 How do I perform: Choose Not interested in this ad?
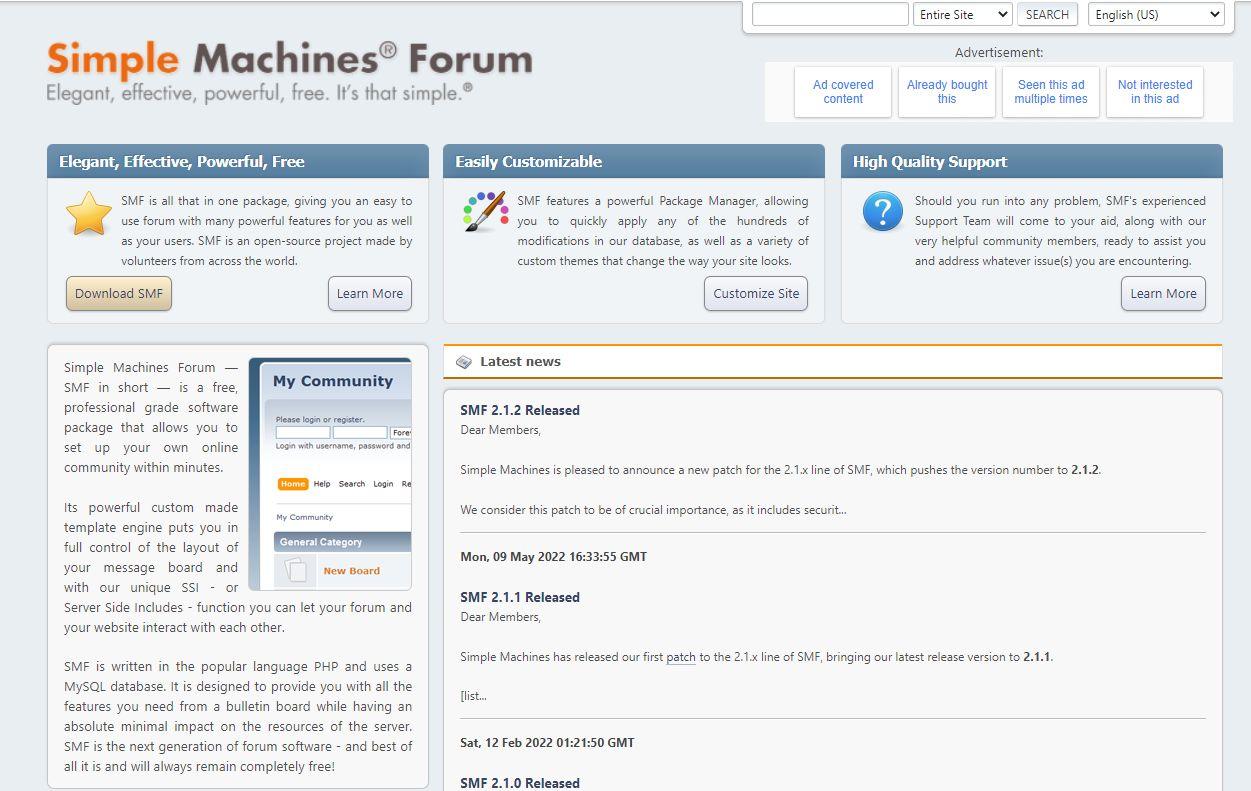pyautogui.click(x=1155, y=92)
